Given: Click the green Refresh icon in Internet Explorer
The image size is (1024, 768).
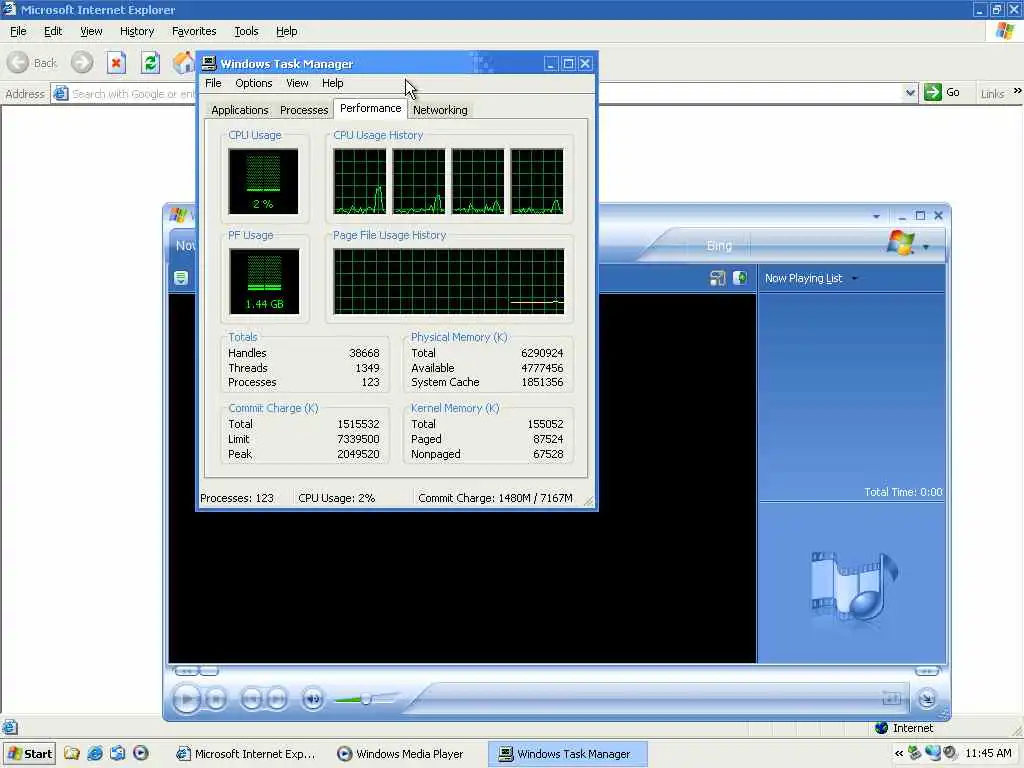Looking at the screenshot, I should (x=150, y=63).
